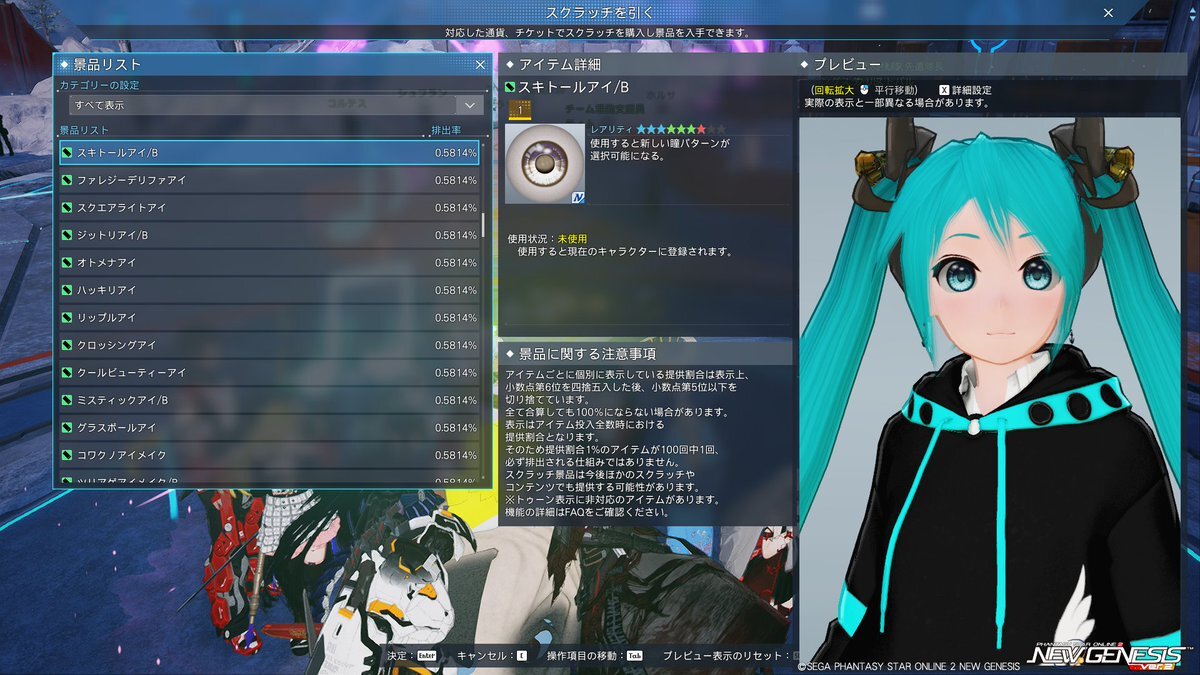Click the 景品リスト column header above the rows

(84, 130)
